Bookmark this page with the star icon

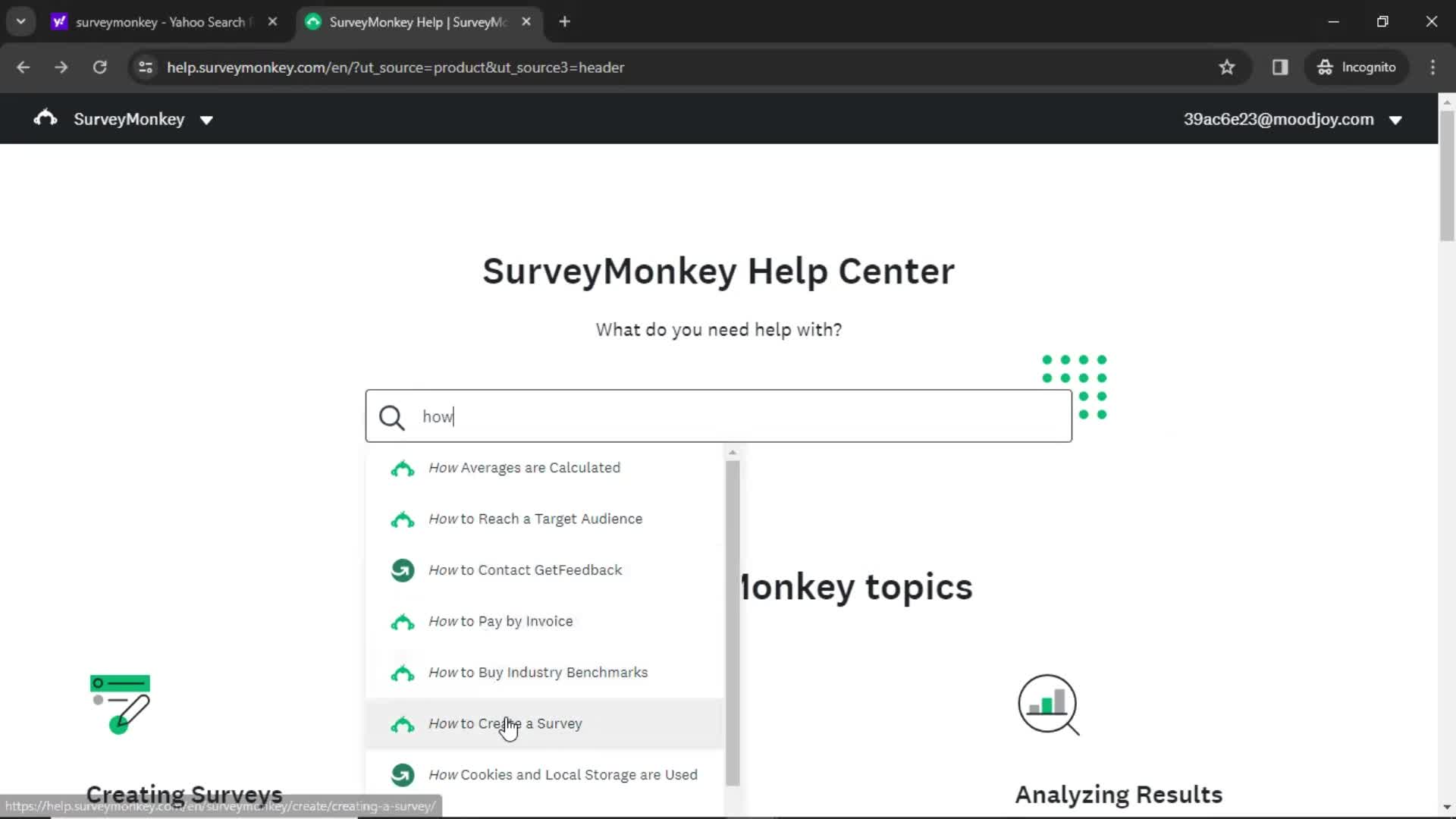coord(1227,67)
